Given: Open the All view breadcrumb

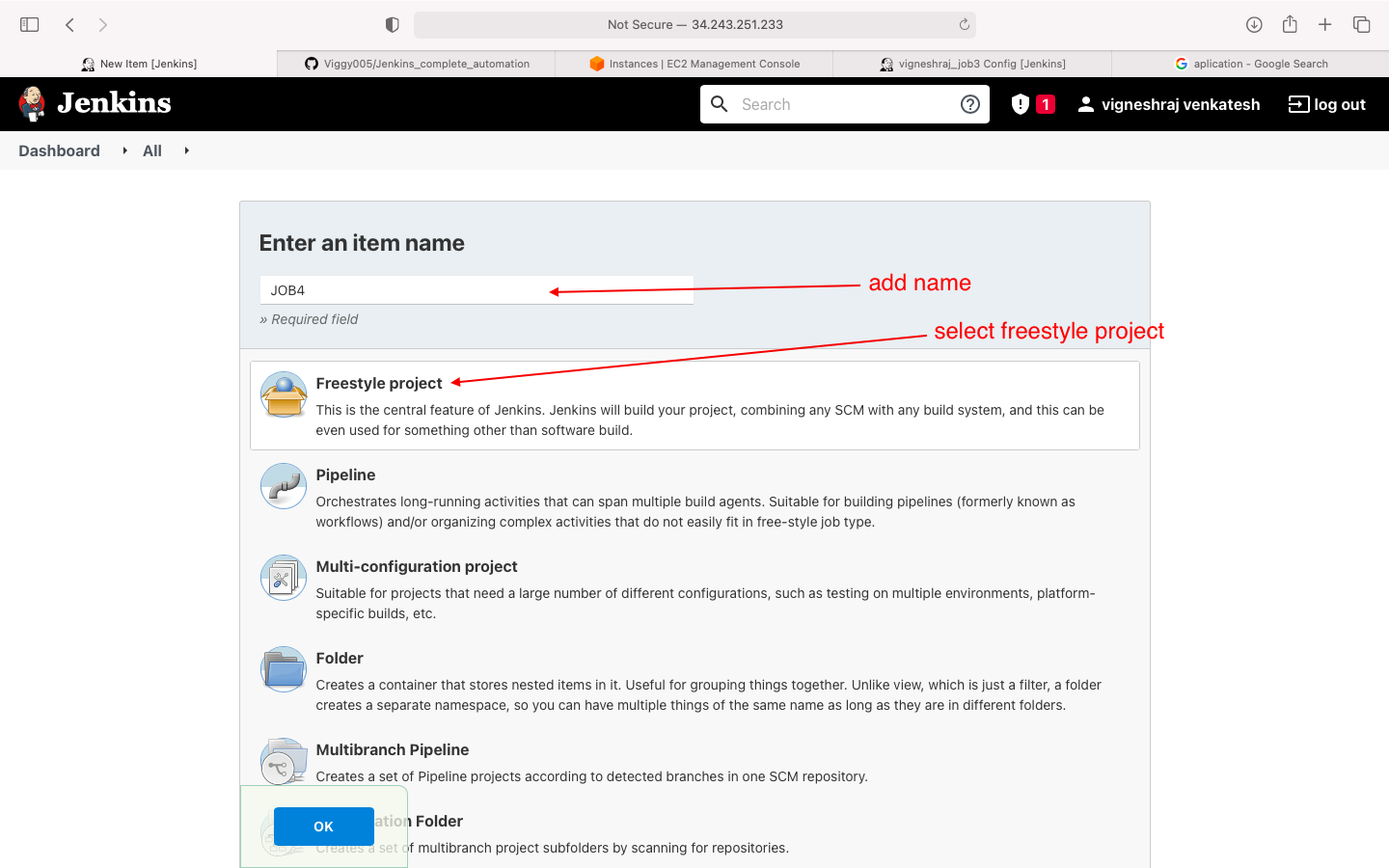Looking at the screenshot, I should click(152, 150).
